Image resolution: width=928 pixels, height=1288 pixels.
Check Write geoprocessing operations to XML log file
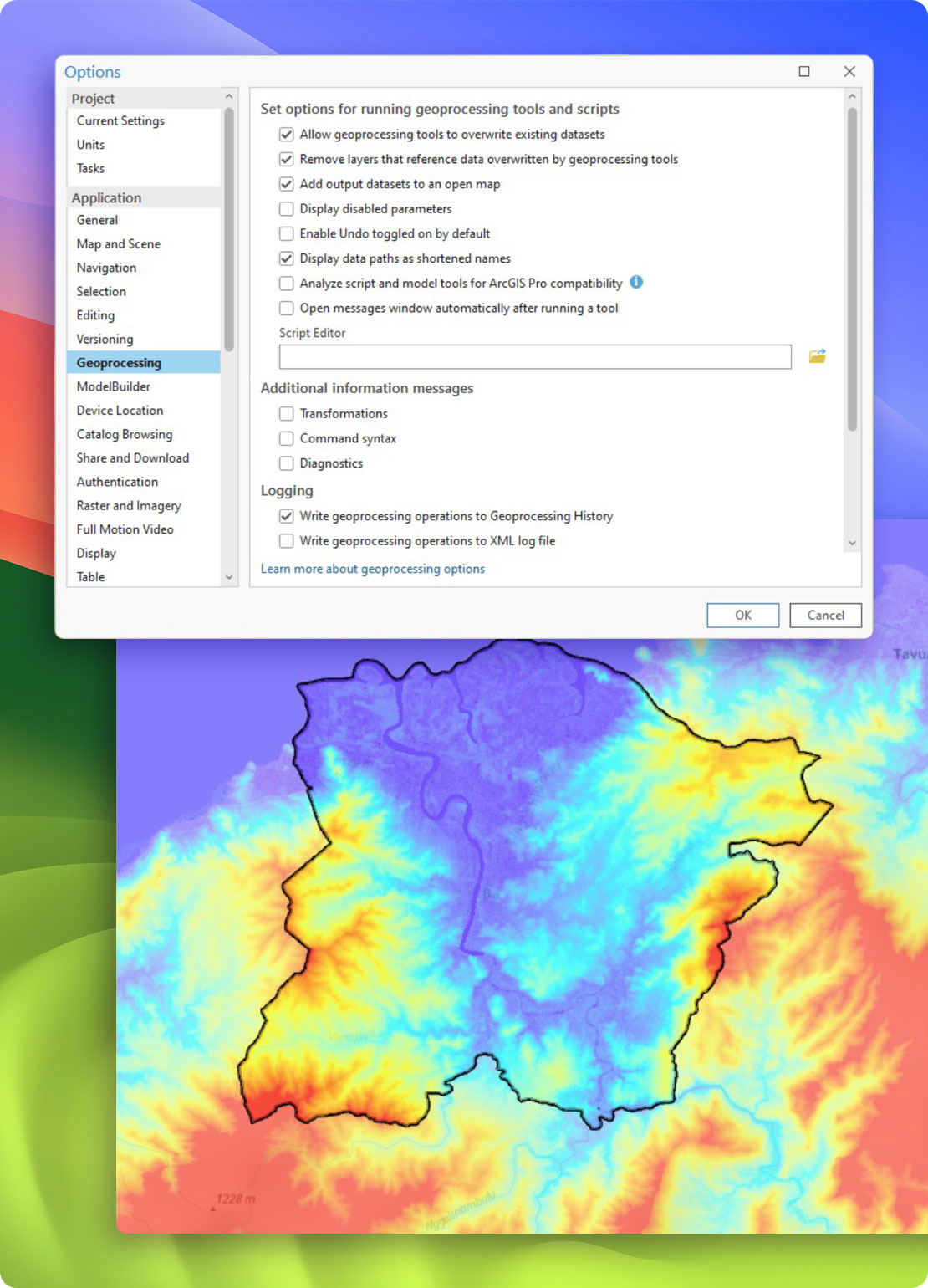coord(288,540)
